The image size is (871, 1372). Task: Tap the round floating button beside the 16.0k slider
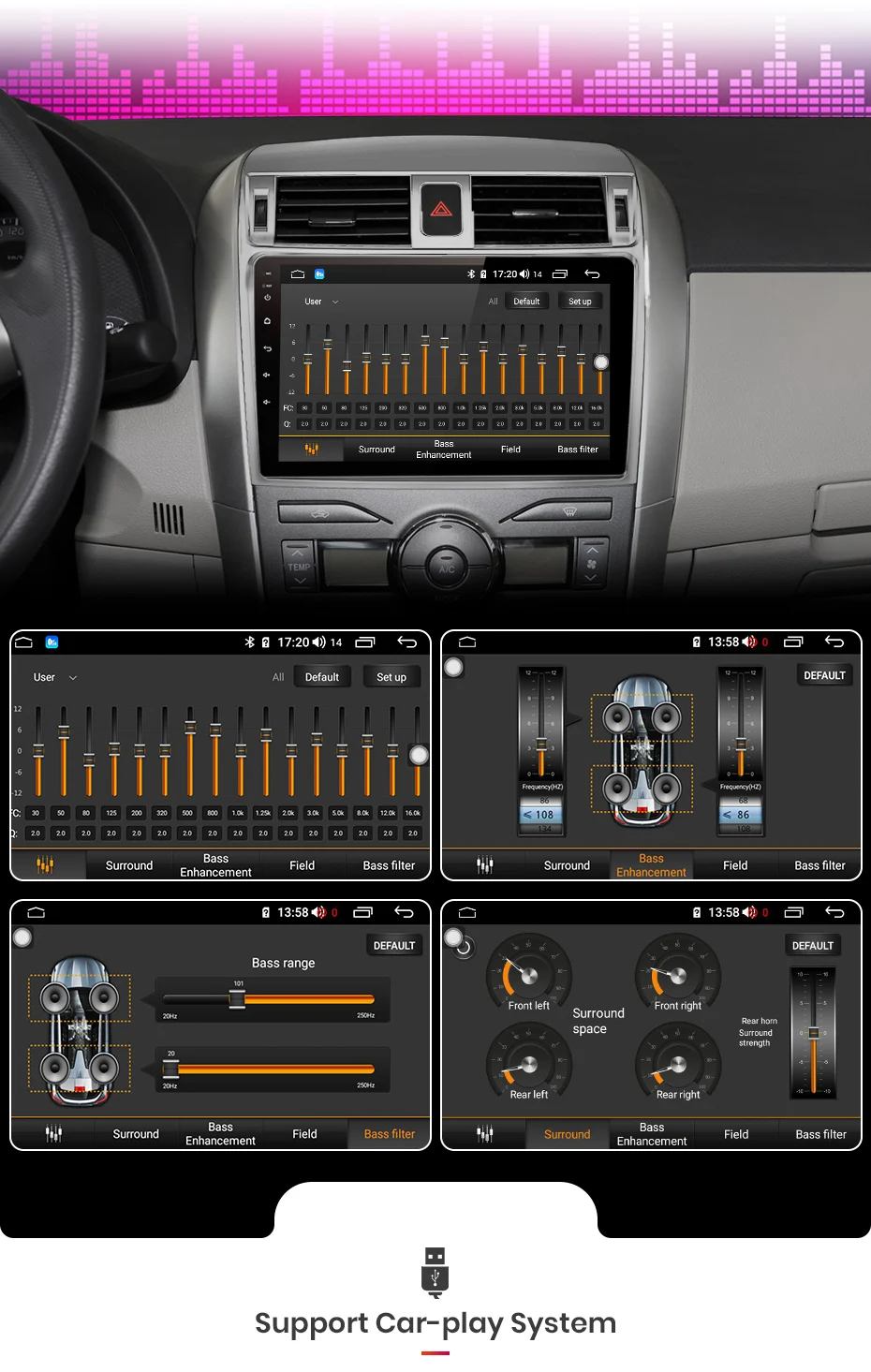[x=419, y=755]
